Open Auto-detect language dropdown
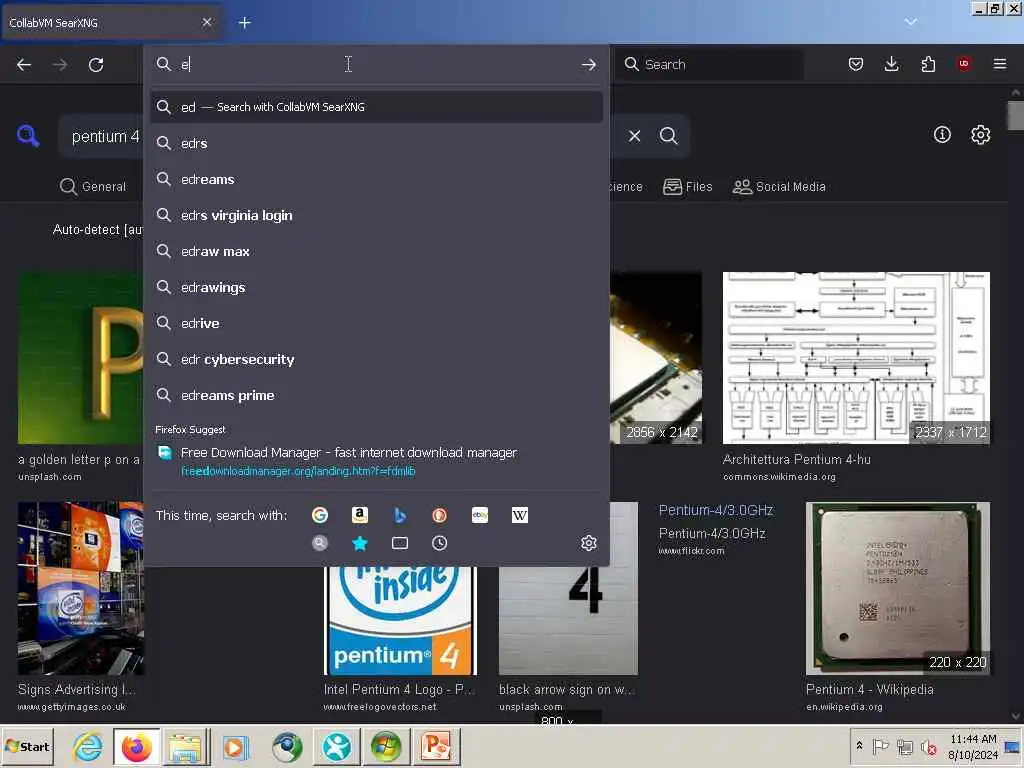Screen dimensions: 1024x768 coord(97,229)
